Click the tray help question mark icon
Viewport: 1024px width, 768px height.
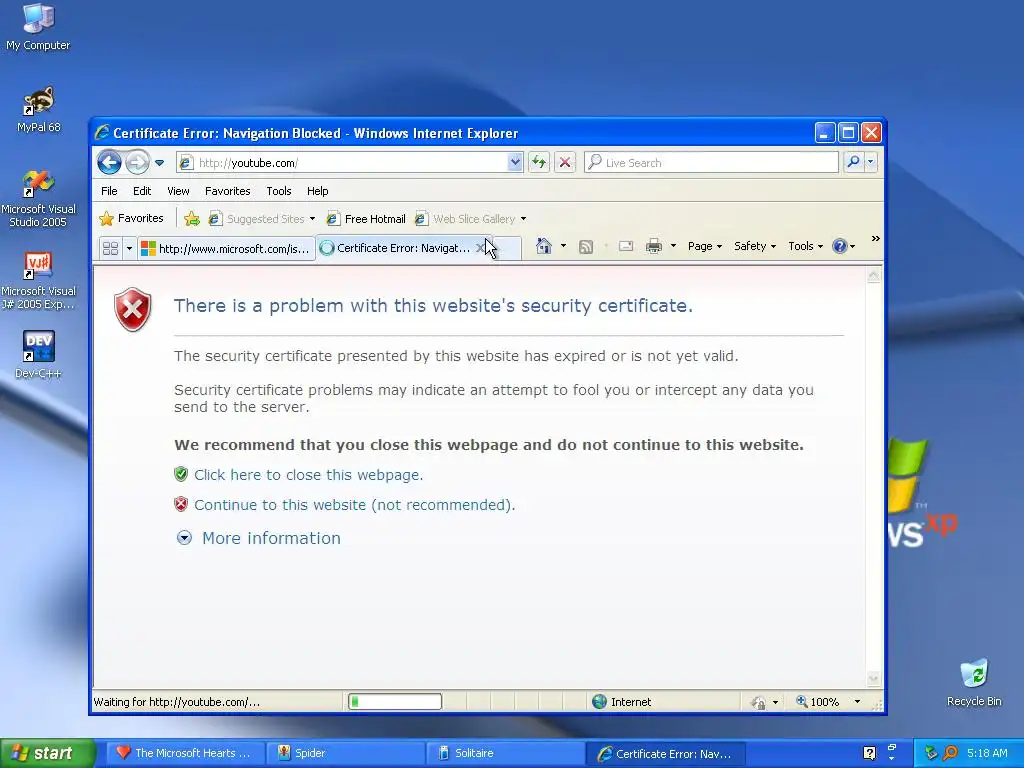point(869,753)
